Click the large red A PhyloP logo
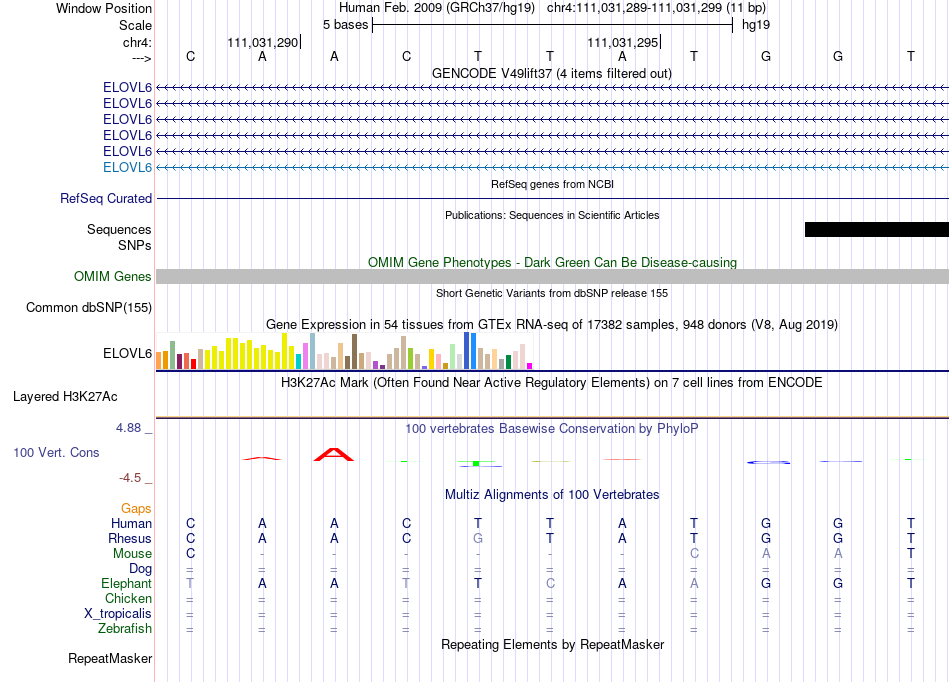The image size is (950, 682). click(x=334, y=454)
